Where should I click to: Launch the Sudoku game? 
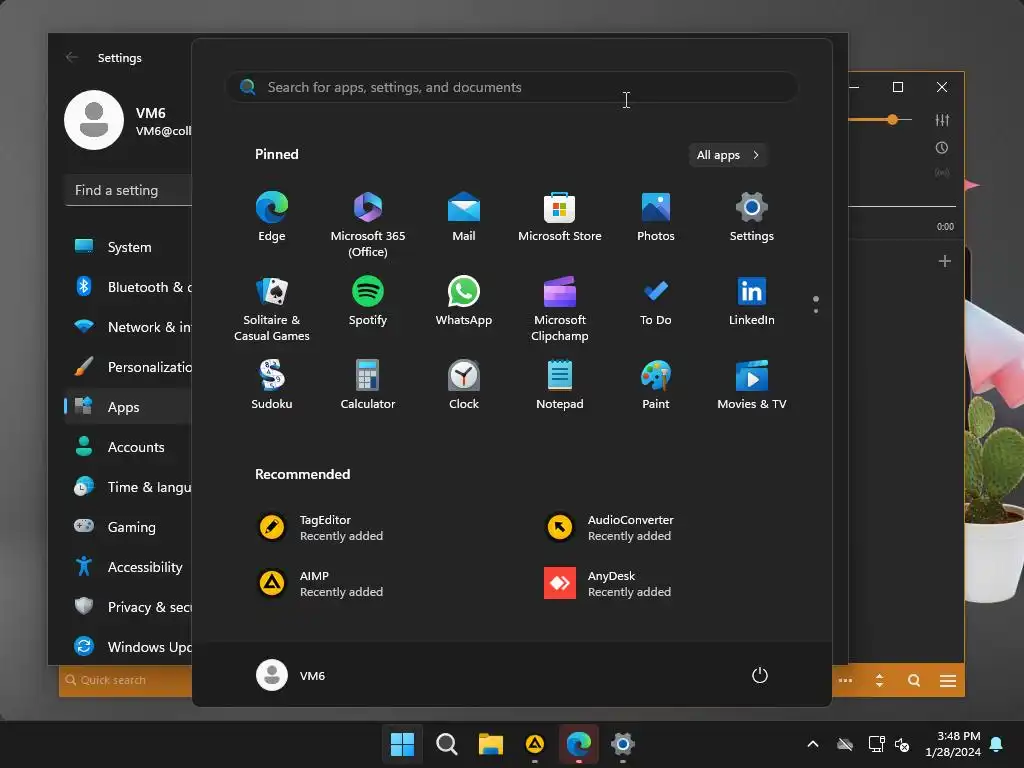point(272,385)
